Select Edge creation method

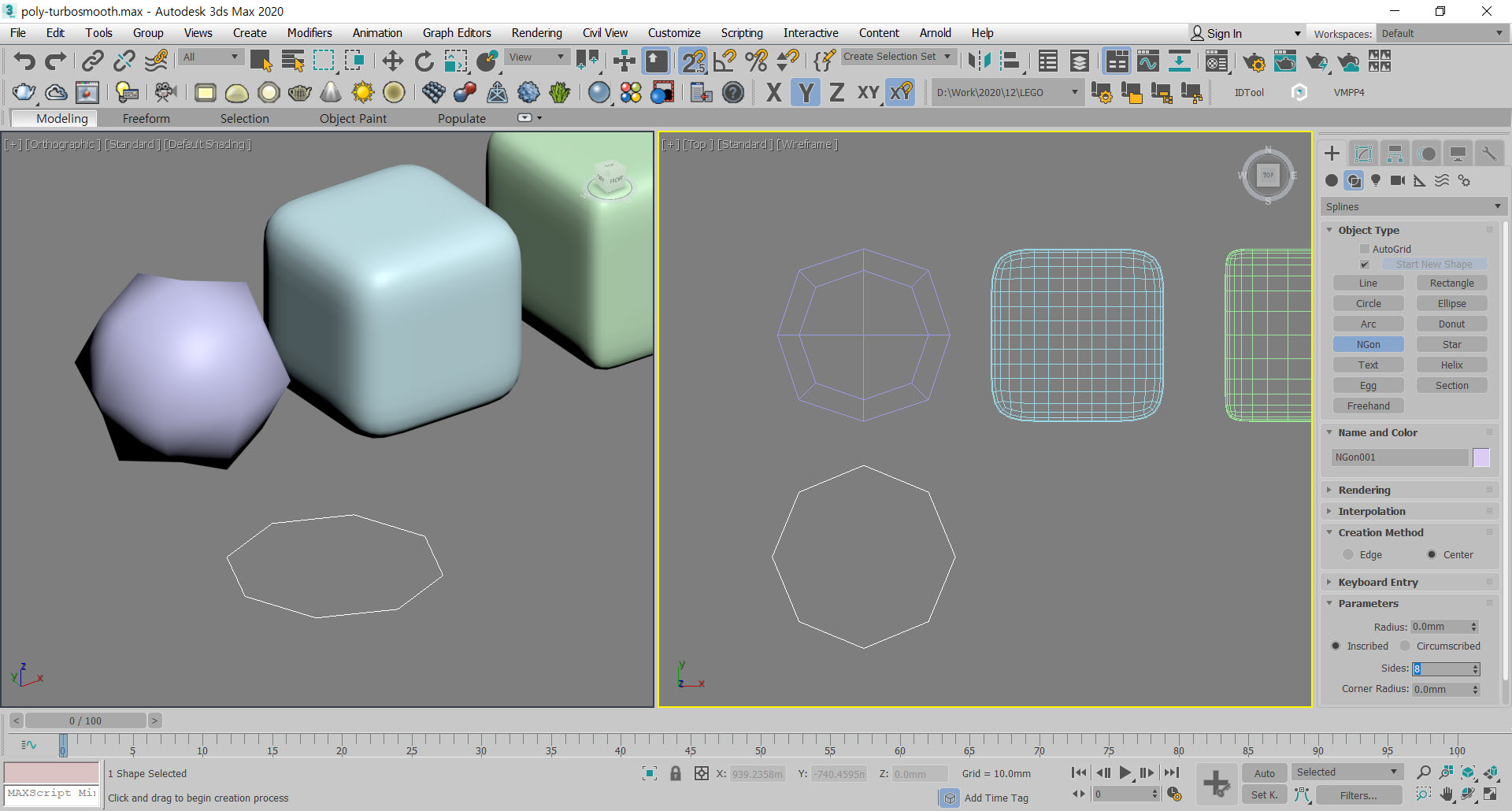1348,555
